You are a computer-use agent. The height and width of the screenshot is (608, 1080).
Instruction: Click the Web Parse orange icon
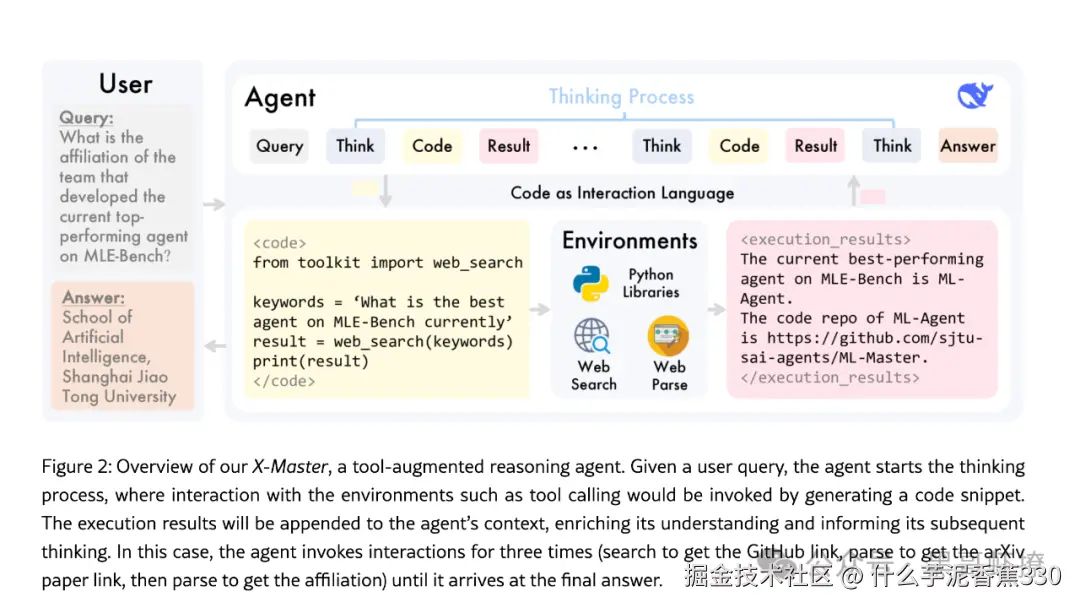pos(667,336)
